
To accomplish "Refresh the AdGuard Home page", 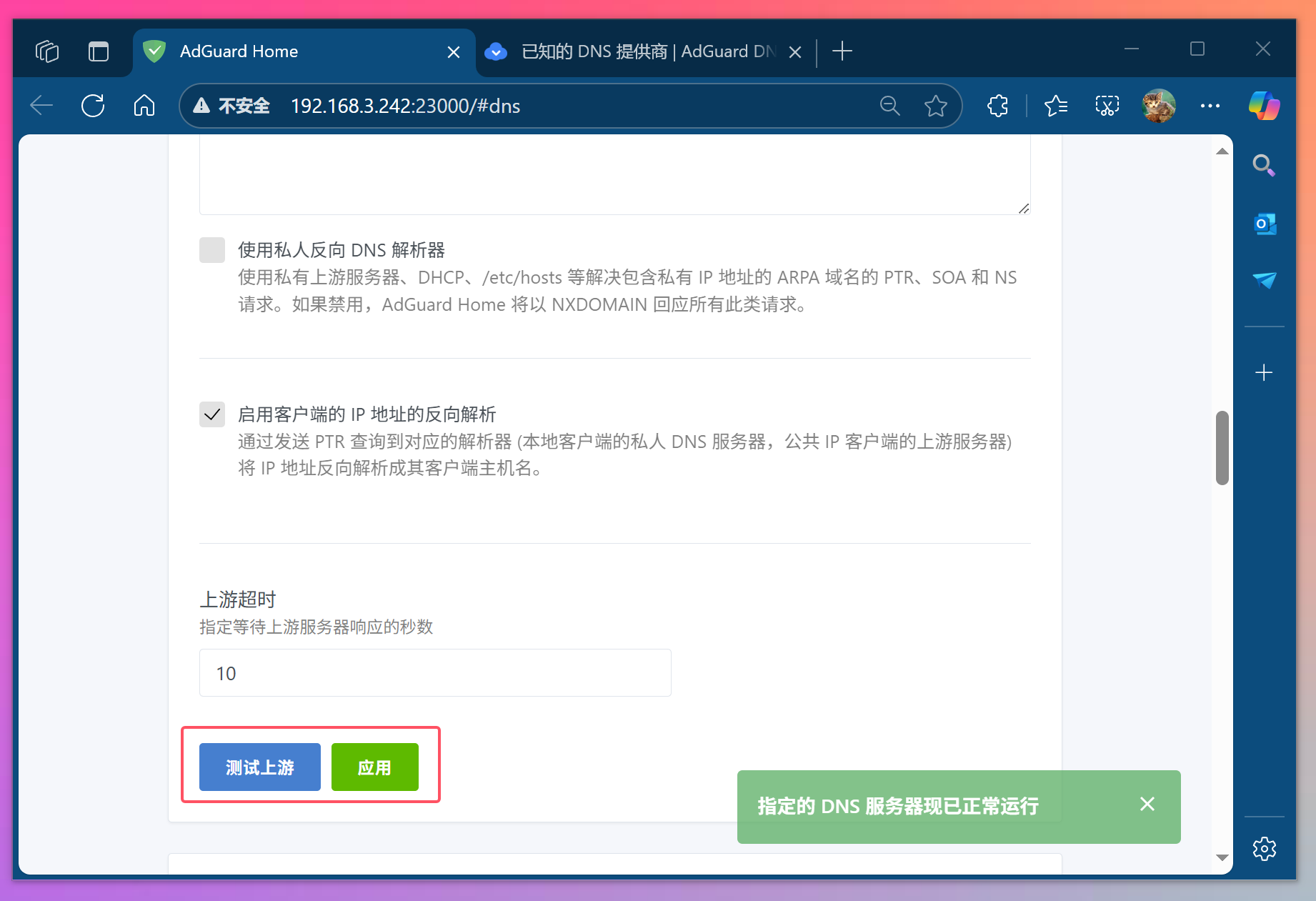I will (93, 106).
